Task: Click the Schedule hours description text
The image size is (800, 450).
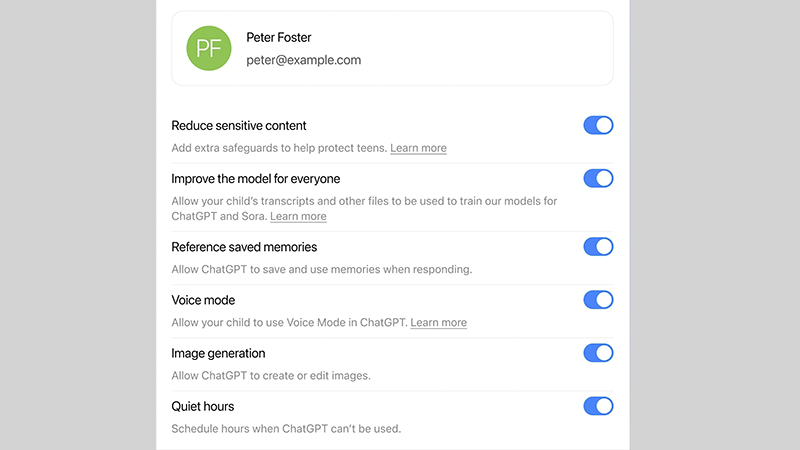Action: pos(286,428)
